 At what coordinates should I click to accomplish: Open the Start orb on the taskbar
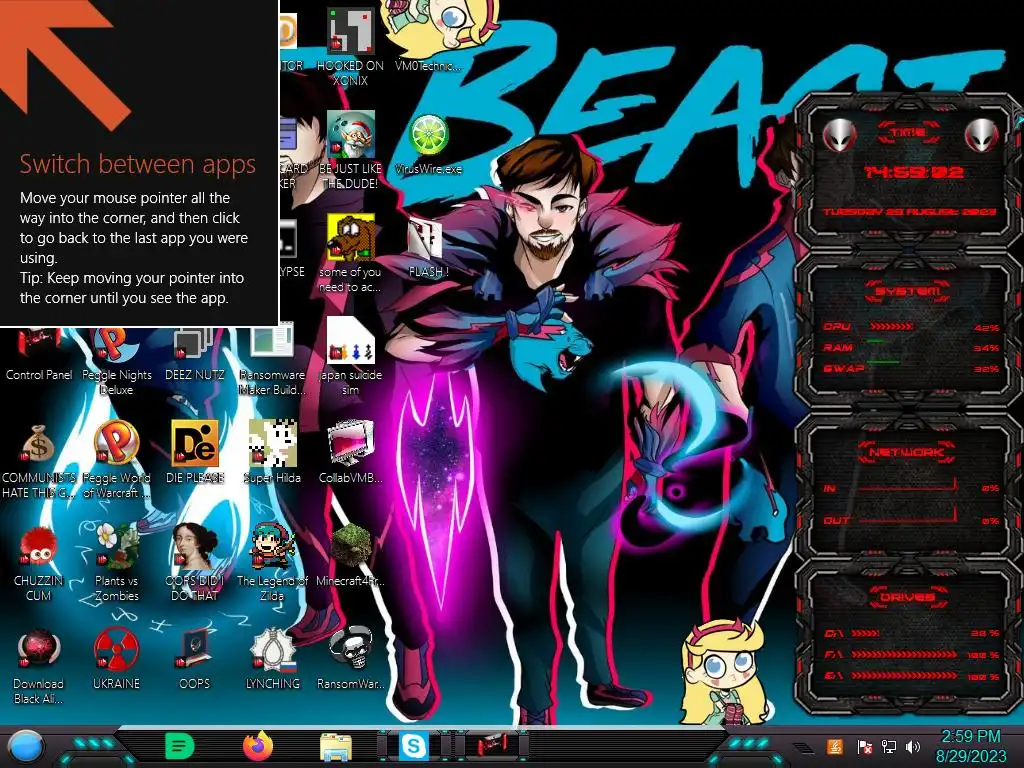pos(26,746)
